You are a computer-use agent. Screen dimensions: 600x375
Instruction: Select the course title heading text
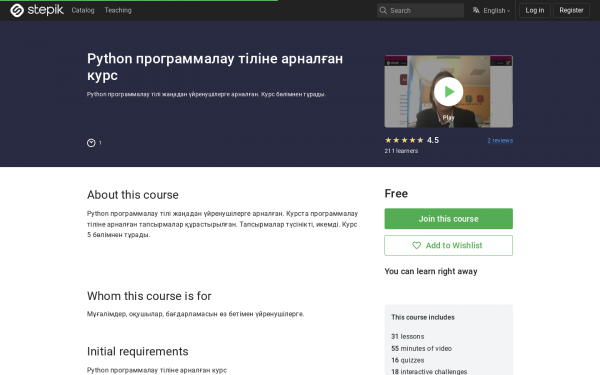point(215,67)
